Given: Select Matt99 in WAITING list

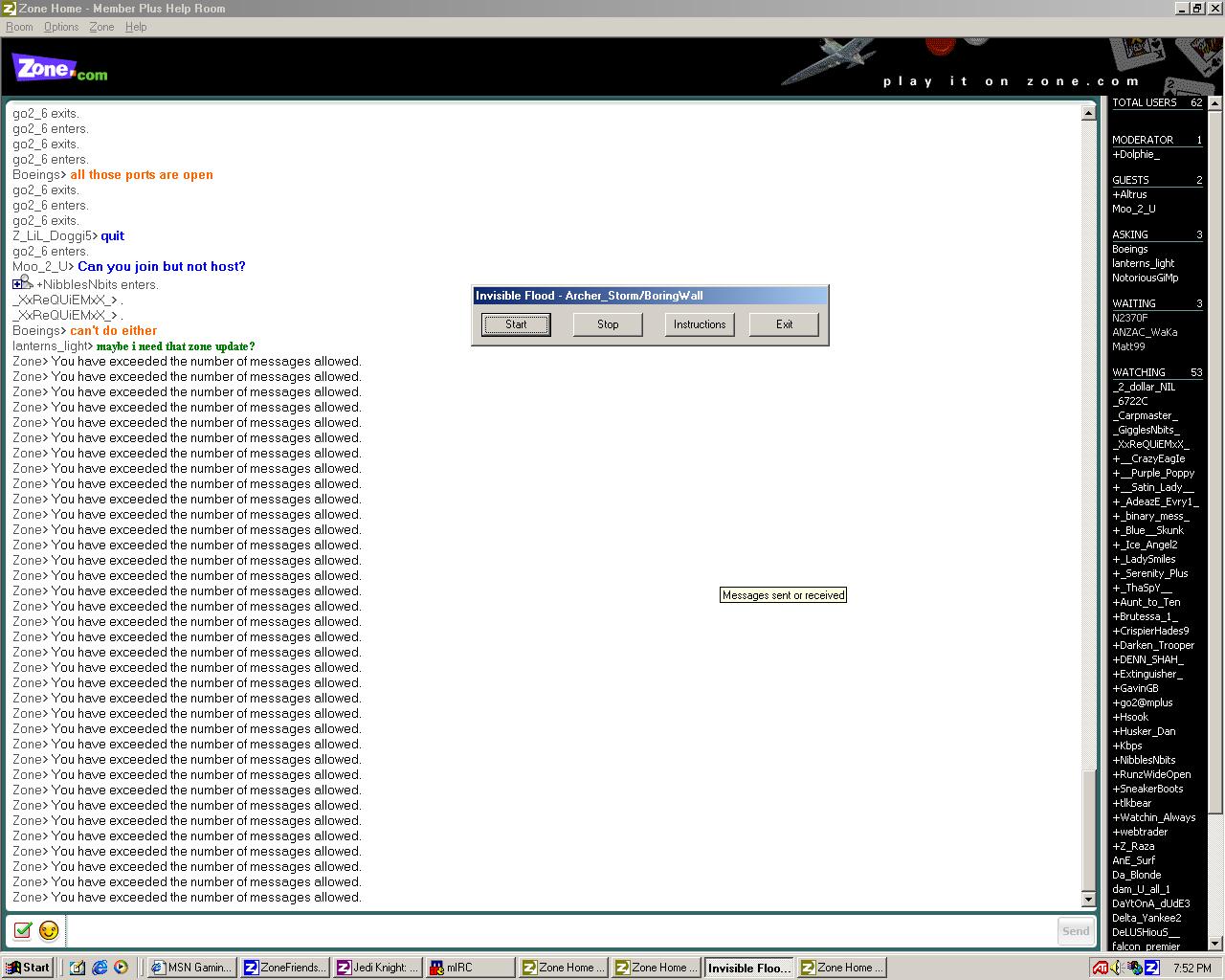Looking at the screenshot, I should coord(1128,346).
